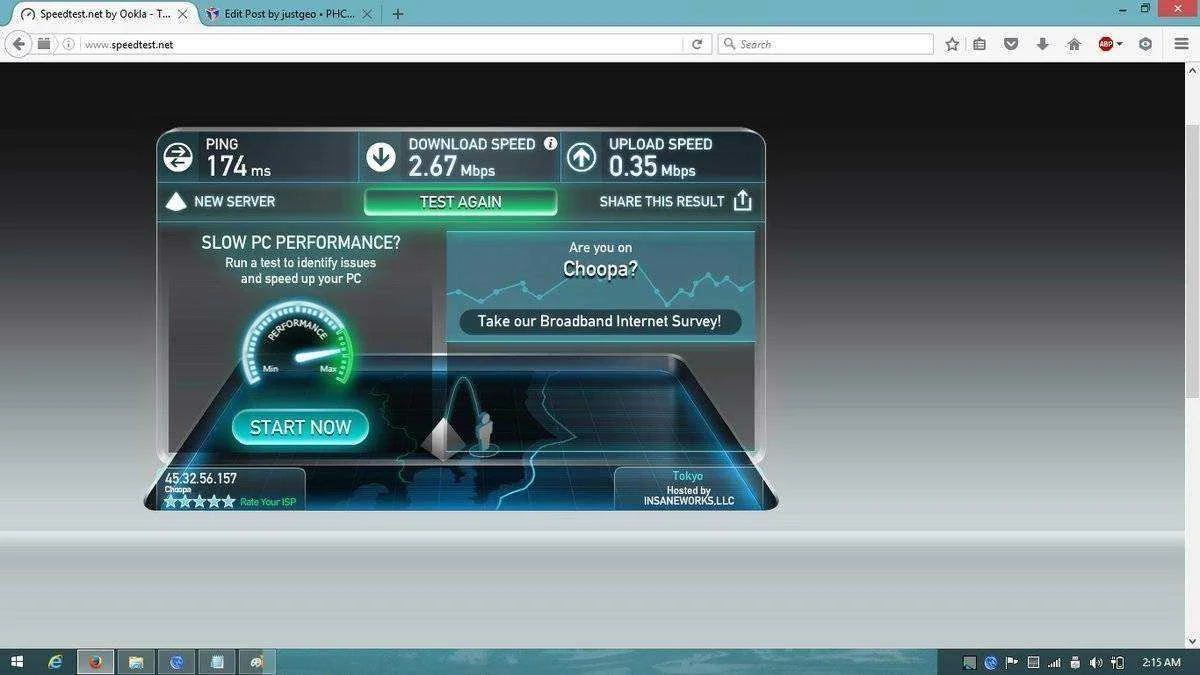The width and height of the screenshot is (1200, 675).
Task: Click NEW SERVER button
Action: click(x=220, y=201)
